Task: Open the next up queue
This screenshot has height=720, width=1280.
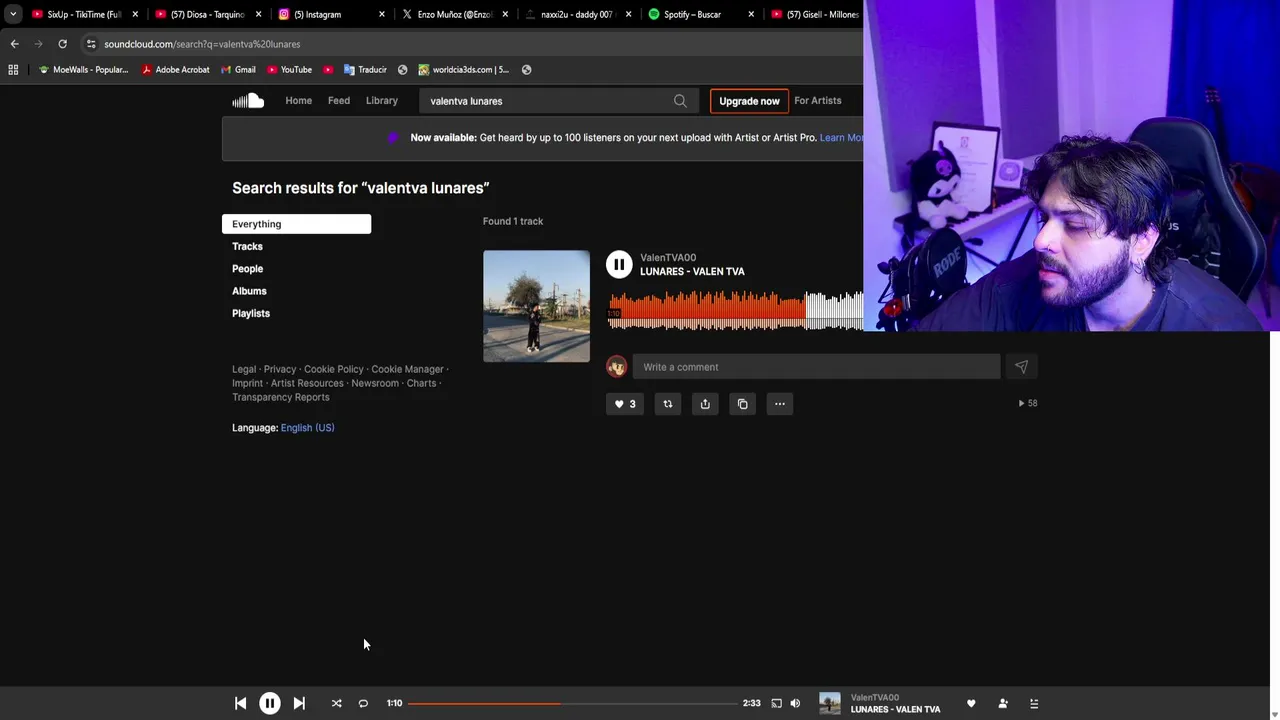Action: 1034,703
